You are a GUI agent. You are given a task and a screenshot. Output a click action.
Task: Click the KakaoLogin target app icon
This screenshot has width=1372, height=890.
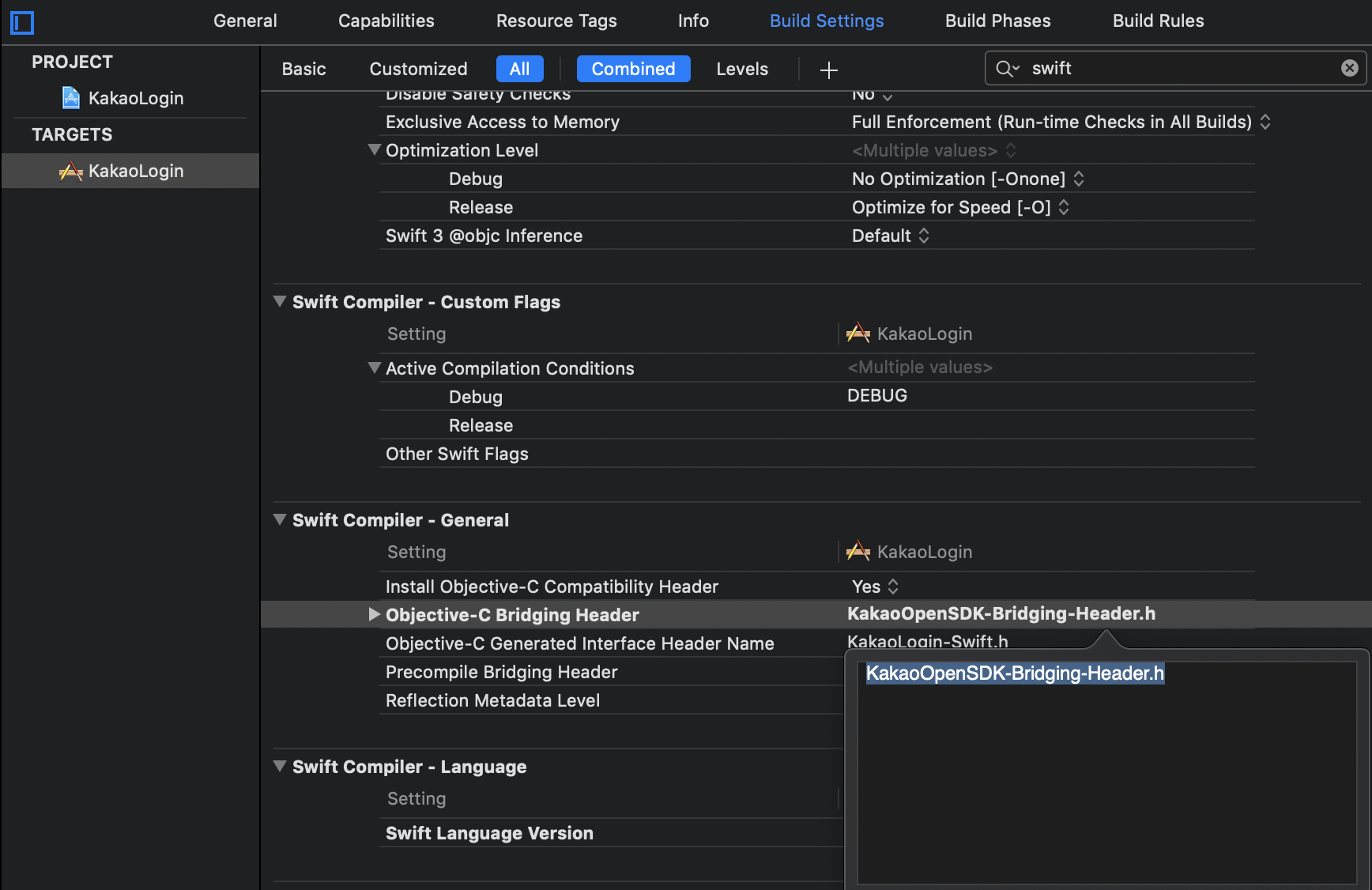point(71,171)
